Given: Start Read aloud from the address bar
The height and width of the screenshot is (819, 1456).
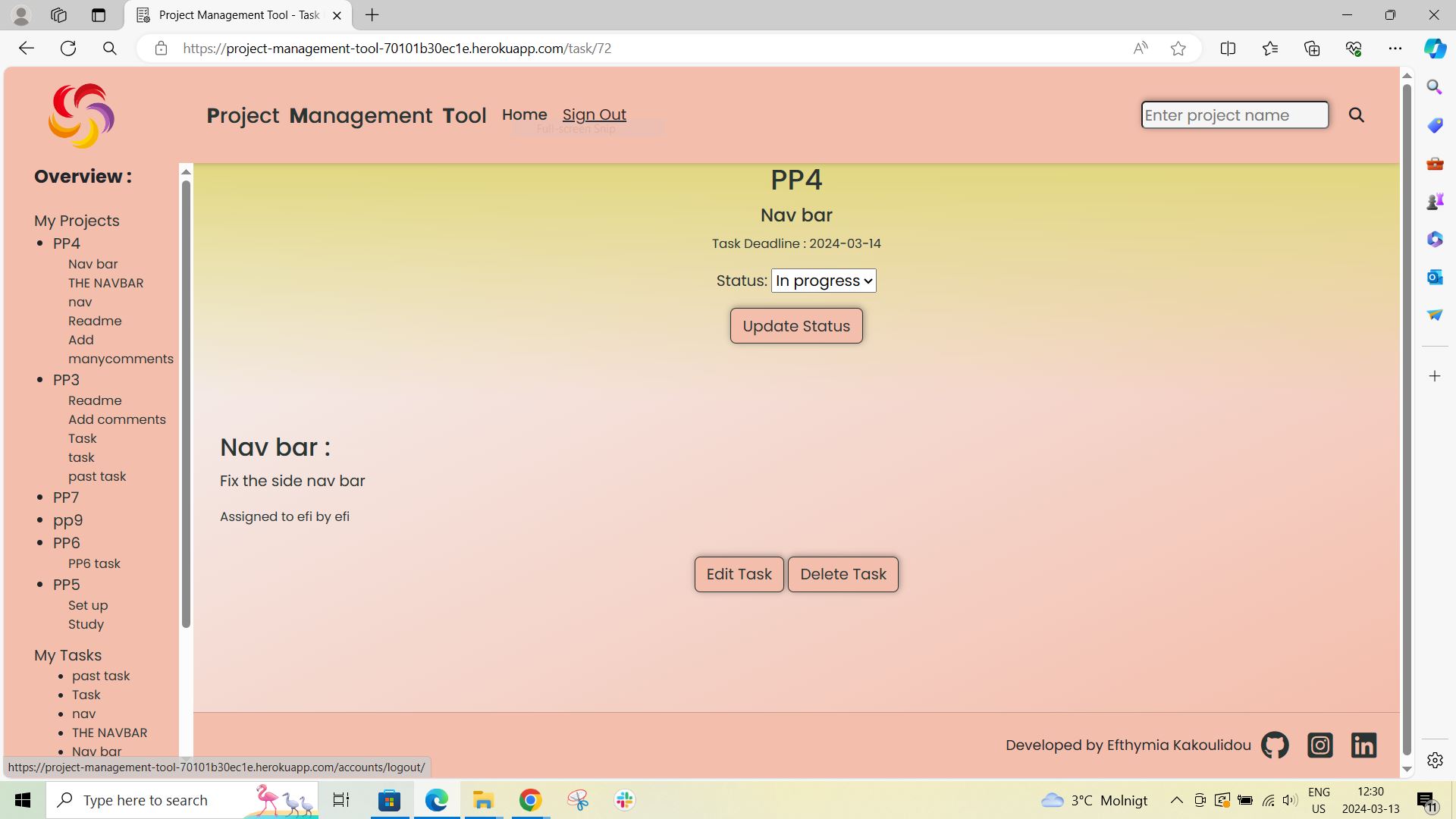Looking at the screenshot, I should click(1141, 48).
